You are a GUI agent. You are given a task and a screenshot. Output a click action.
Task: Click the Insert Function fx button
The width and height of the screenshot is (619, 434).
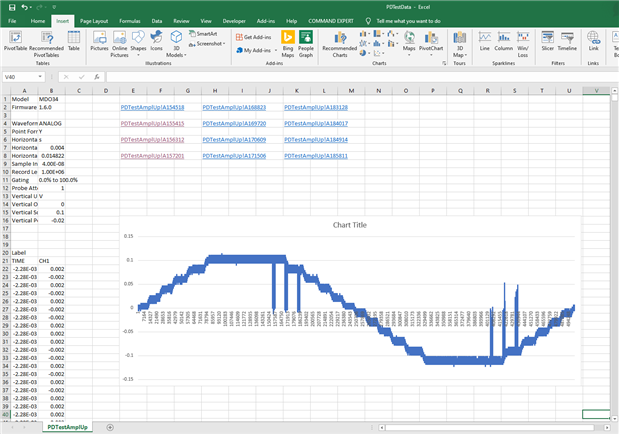pos(98,76)
